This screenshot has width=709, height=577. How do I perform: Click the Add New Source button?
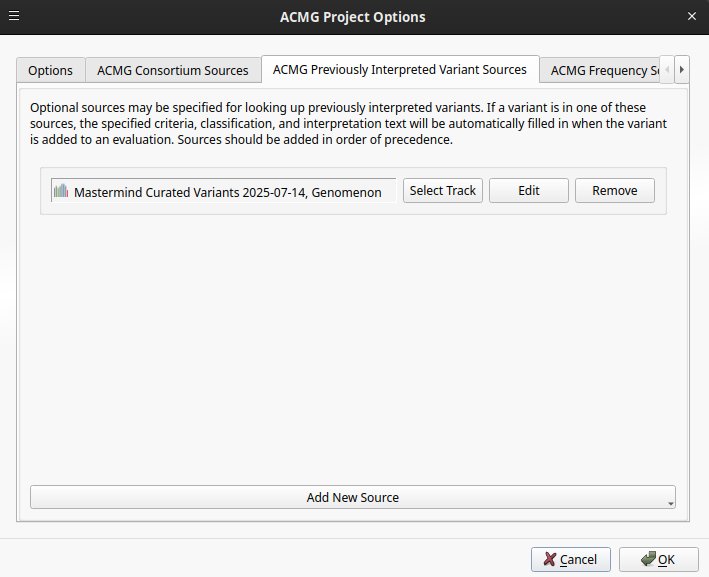(352, 497)
